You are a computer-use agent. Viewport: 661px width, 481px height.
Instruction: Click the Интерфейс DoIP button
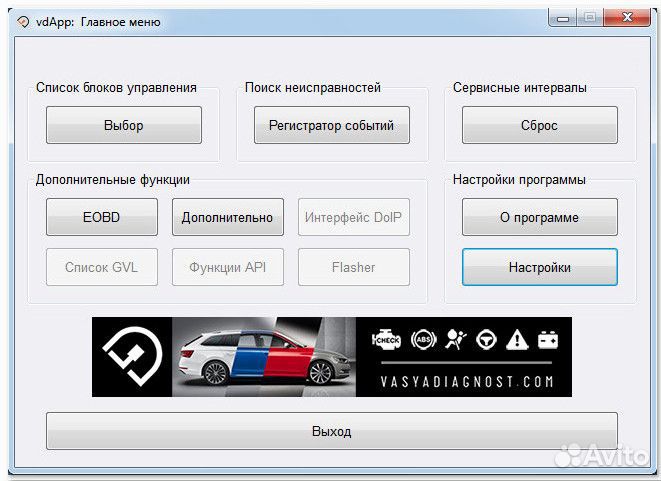click(x=353, y=217)
